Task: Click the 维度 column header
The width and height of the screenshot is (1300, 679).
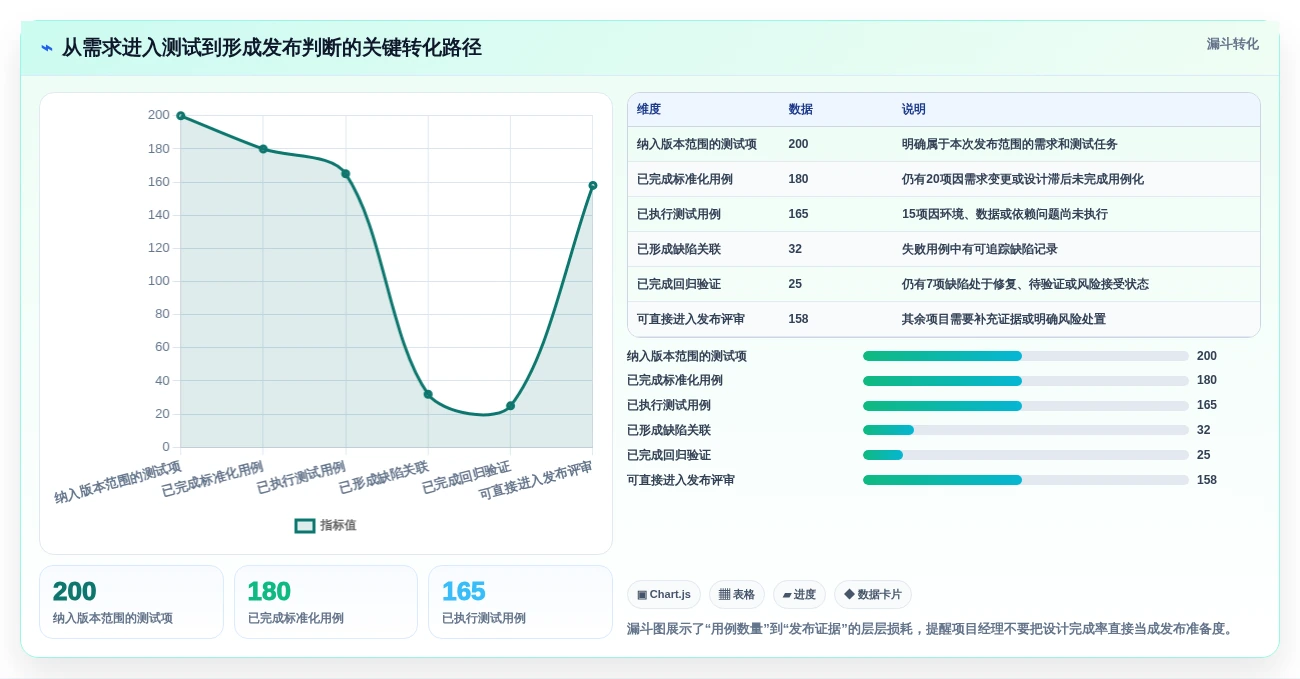Action: click(649, 109)
